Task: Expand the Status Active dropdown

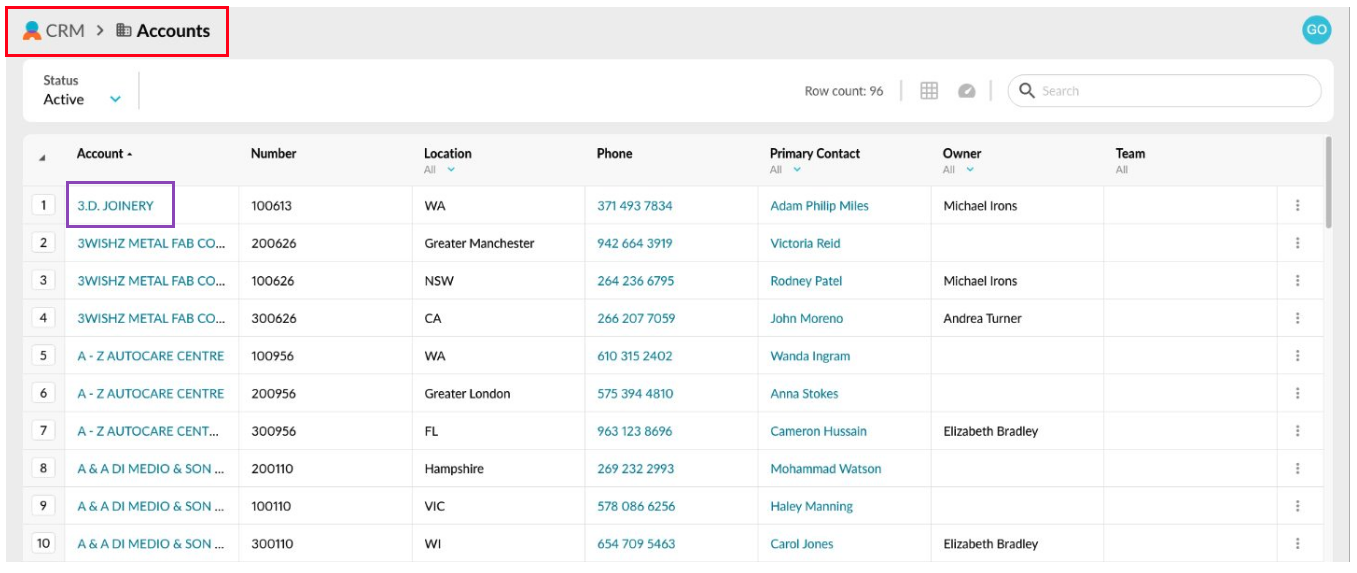Action: coord(115,100)
